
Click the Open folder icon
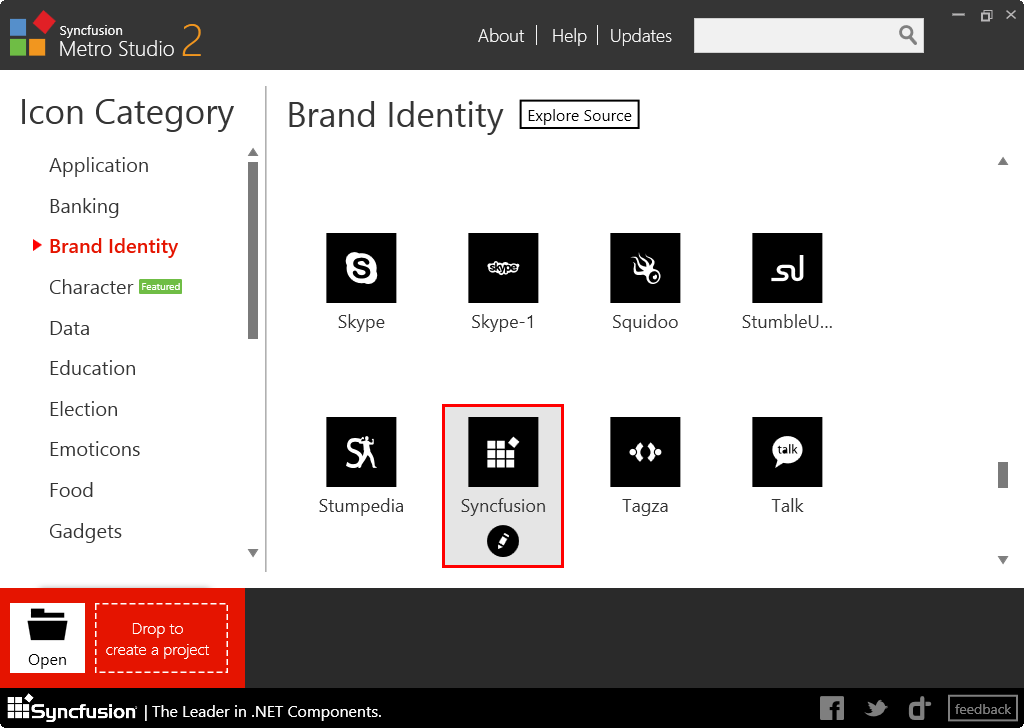47,637
